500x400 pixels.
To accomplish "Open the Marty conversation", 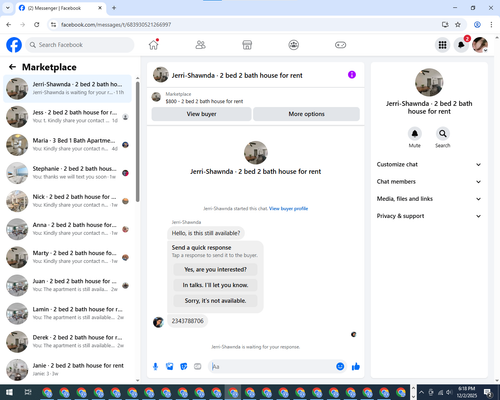I will point(68,257).
